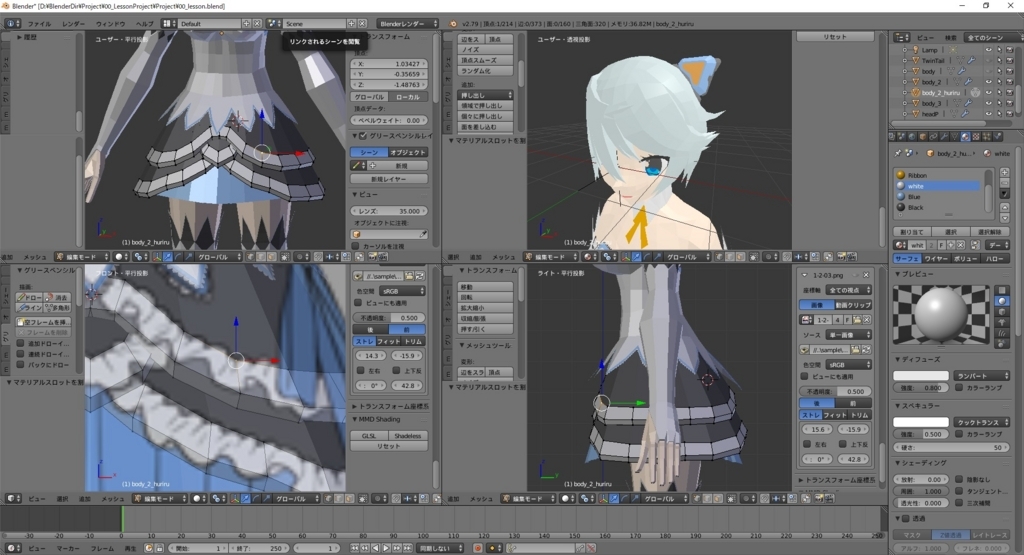Select cube preview type icon
The image size is (1024, 555).
coord(1002,311)
